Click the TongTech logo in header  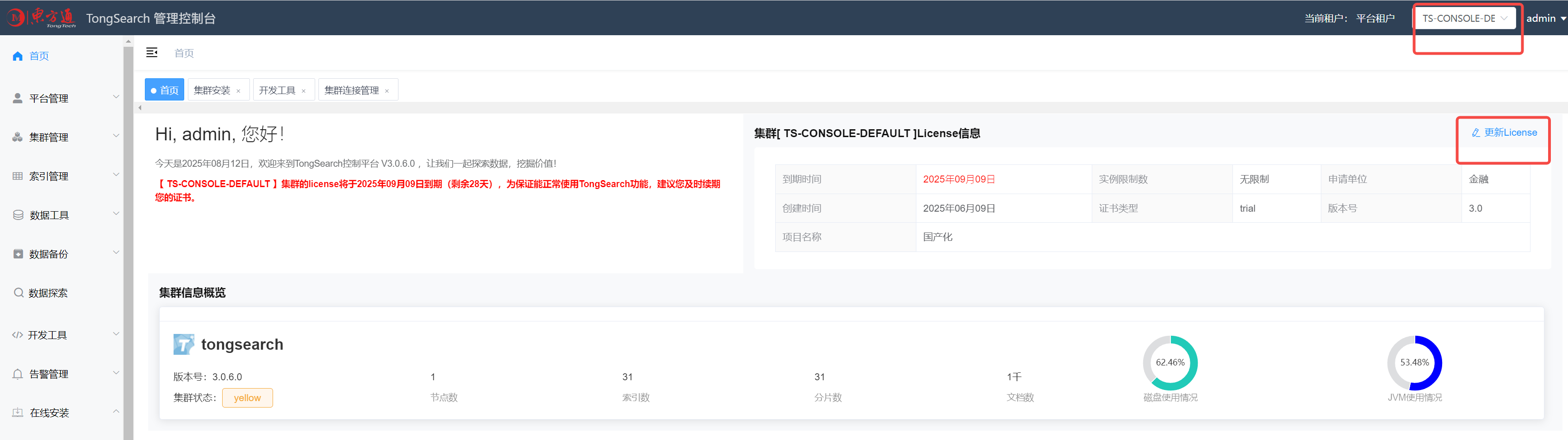[x=42, y=18]
